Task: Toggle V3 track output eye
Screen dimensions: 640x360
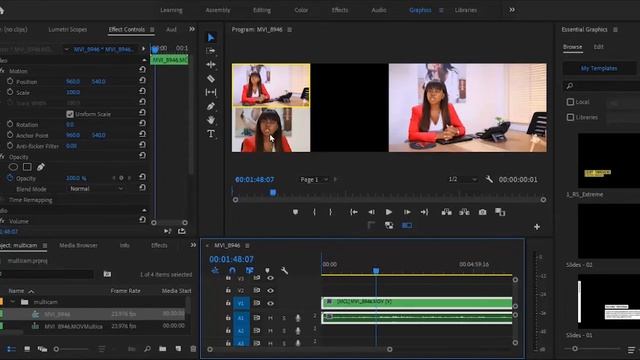Action: pyautogui.click(x=270, y=278)
